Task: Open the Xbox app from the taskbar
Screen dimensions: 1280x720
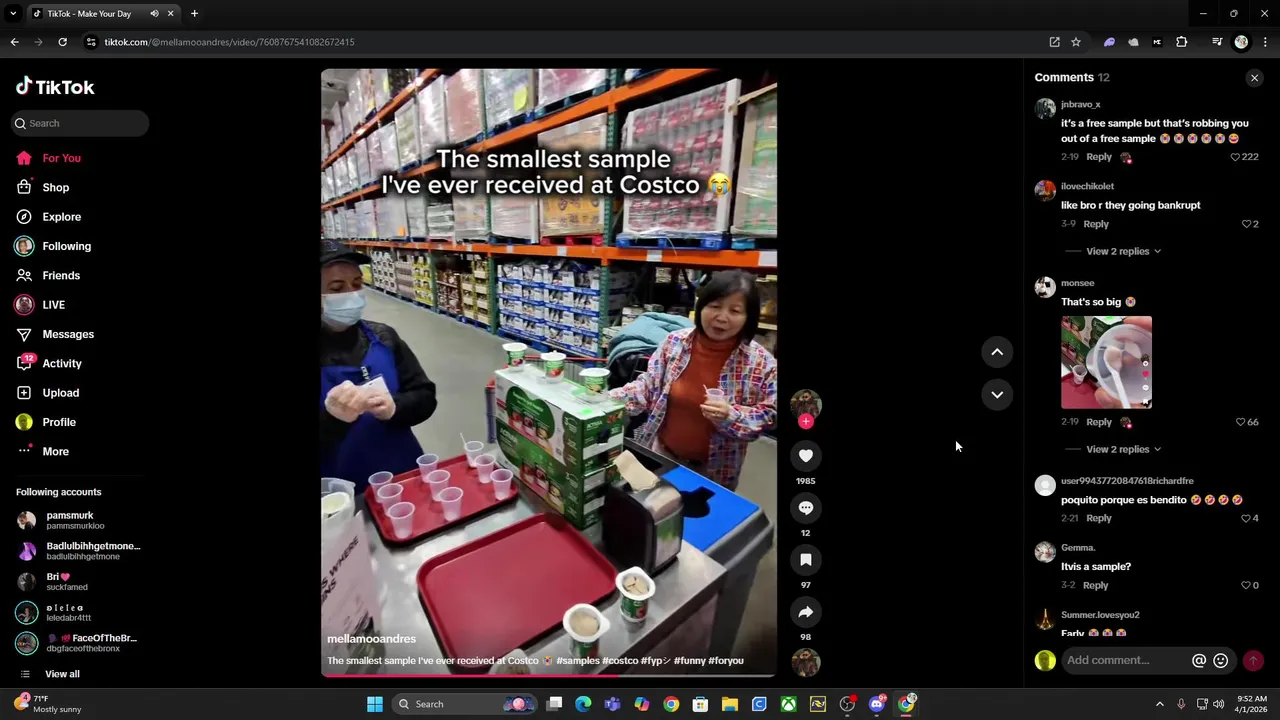Action: (789, 704)
